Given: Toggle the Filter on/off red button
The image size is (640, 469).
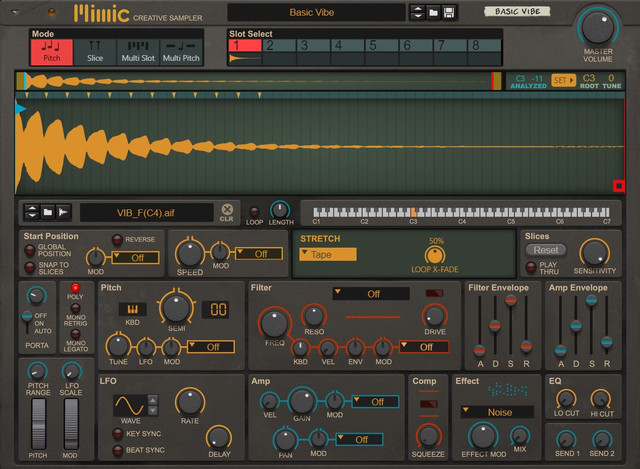Looking at the screenshot, I should click(x=434, y=293).
